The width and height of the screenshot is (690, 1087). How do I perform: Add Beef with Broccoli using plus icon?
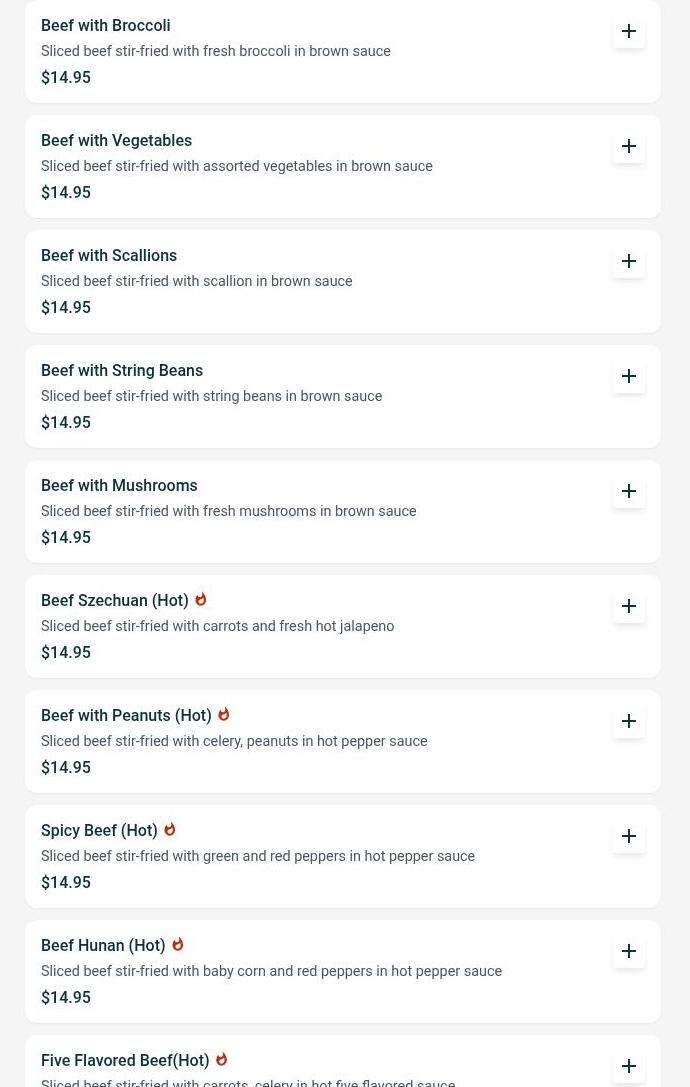click(x=628, y=31)
